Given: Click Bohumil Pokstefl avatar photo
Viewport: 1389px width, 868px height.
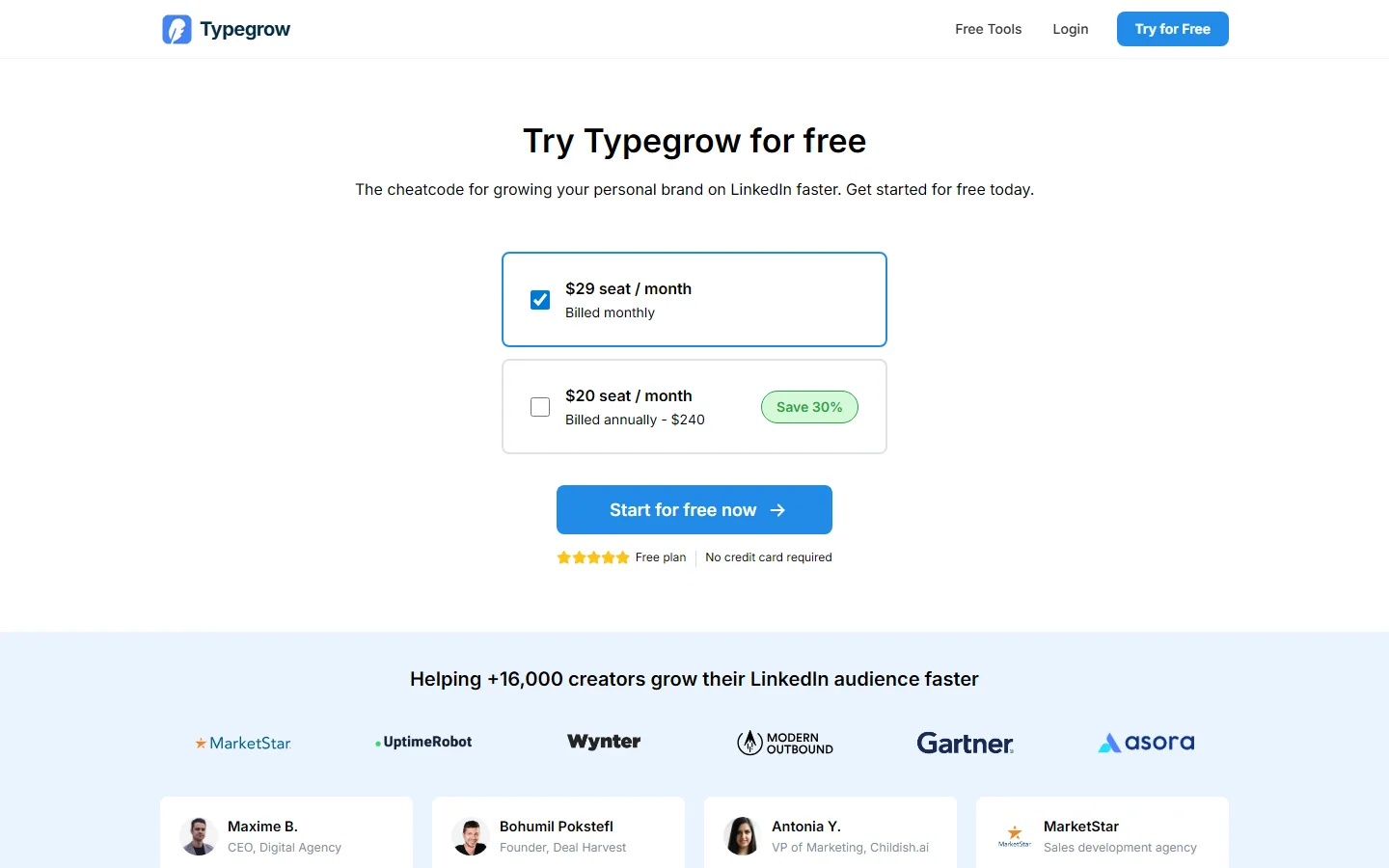Looking at the screenshot, I should 471,836.
